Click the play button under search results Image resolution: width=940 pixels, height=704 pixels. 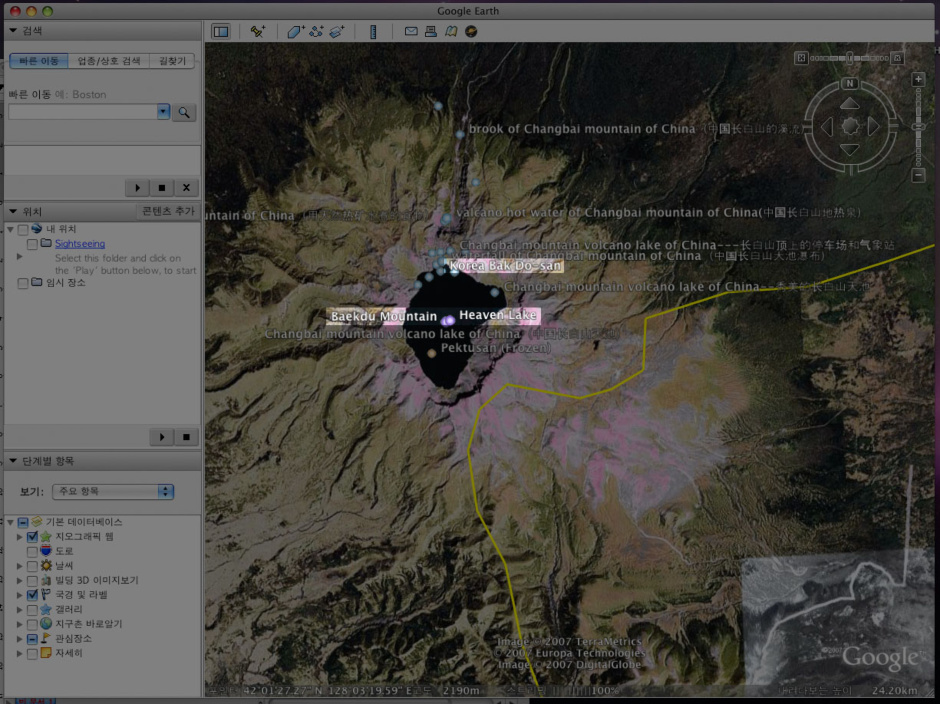[x=137, y=188]
